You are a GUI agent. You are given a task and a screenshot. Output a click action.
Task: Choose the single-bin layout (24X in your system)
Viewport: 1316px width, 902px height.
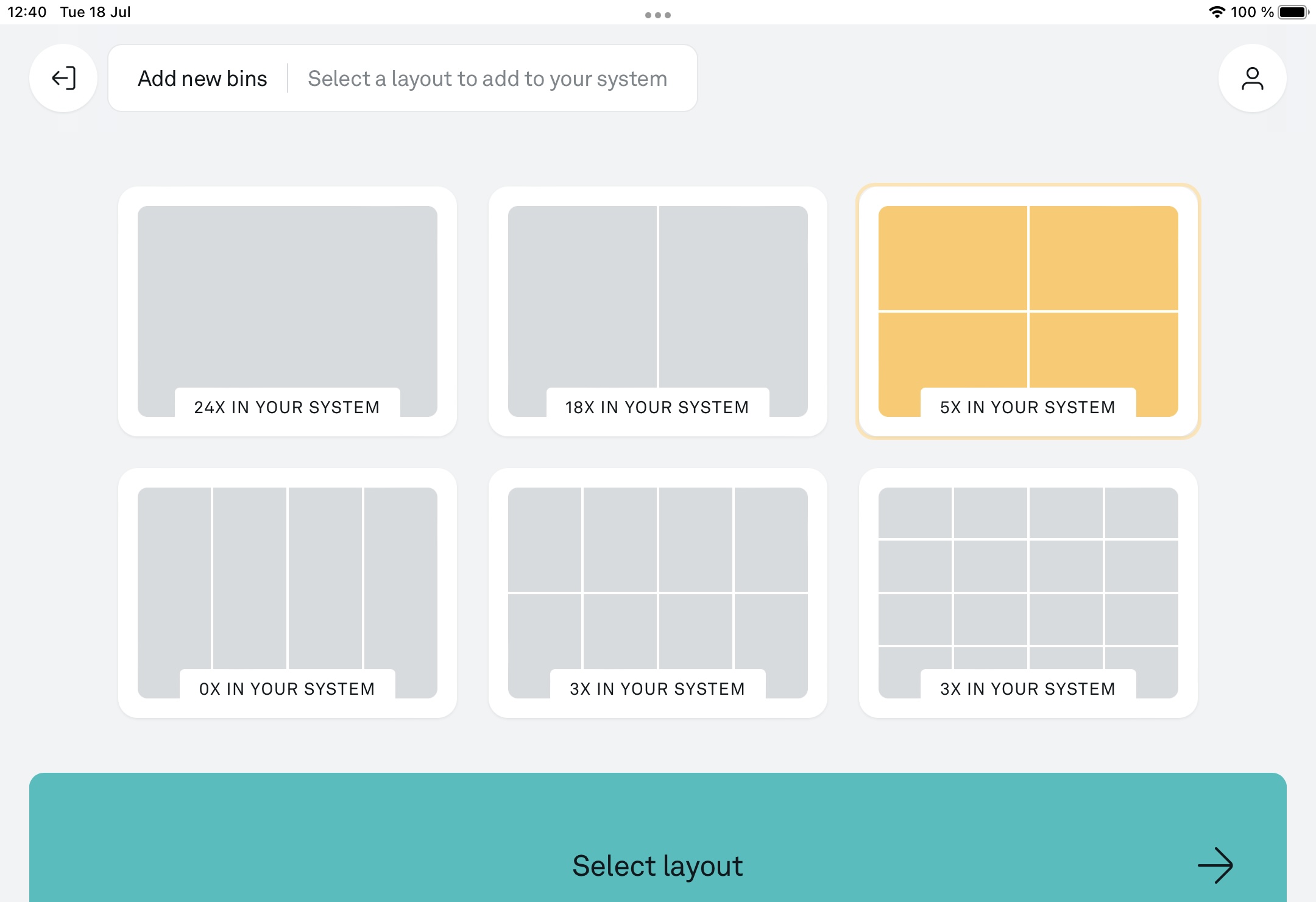(x=288, y=311)
